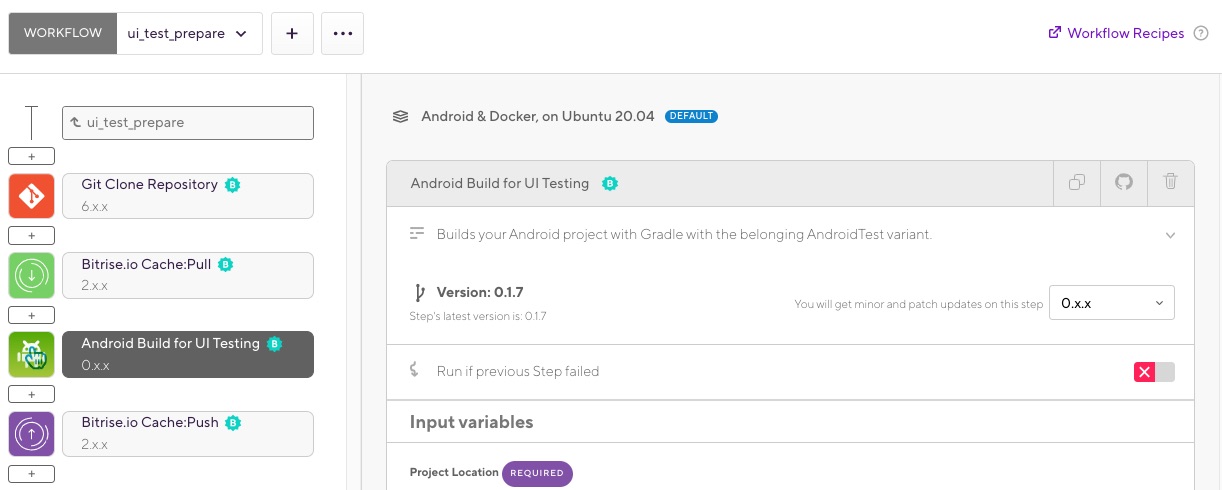Click the Bitrise.io Cache:Push step icon

point(31,433)
